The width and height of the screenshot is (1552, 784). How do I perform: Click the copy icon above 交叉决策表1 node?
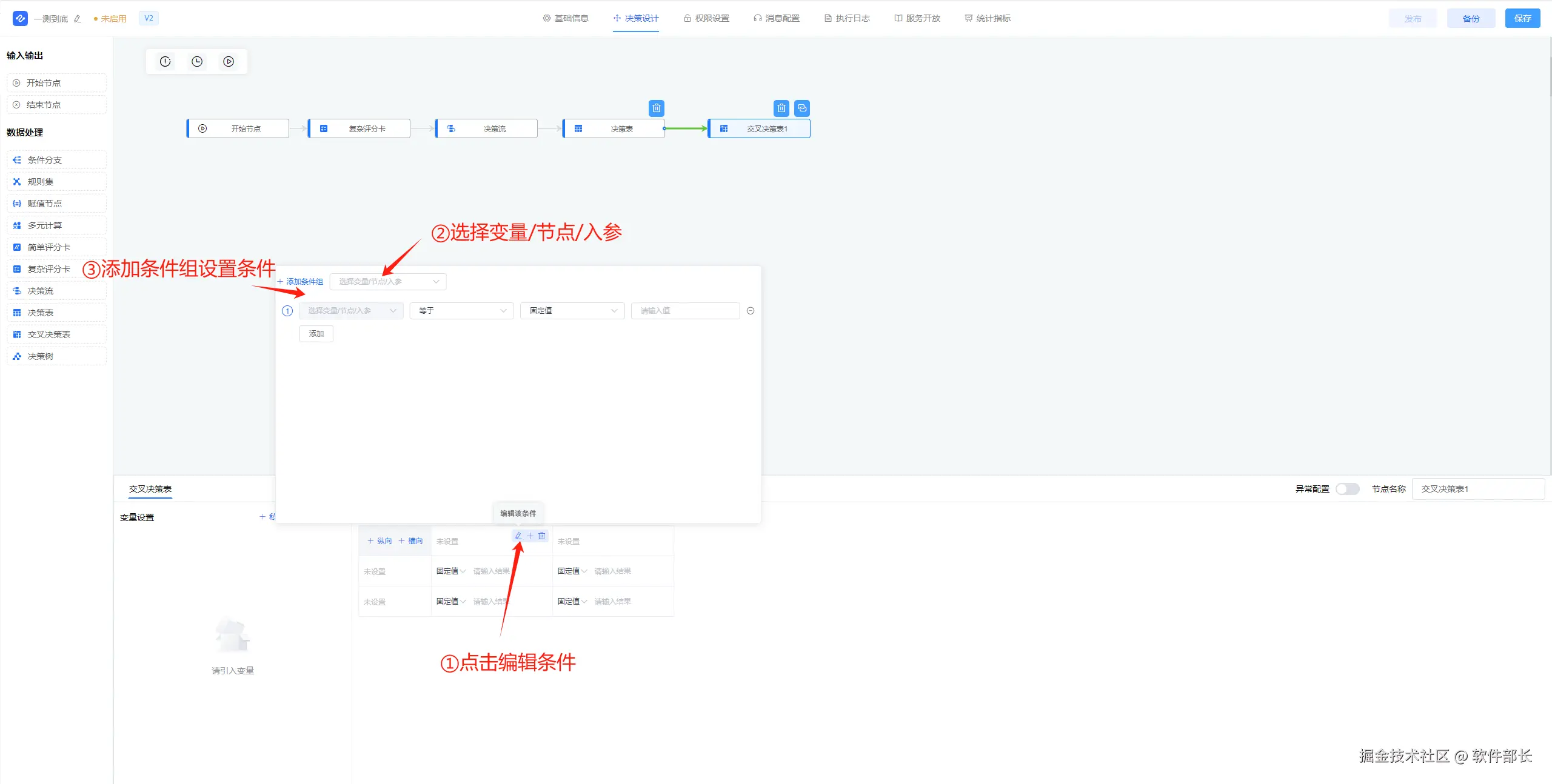tap(802, 108)
